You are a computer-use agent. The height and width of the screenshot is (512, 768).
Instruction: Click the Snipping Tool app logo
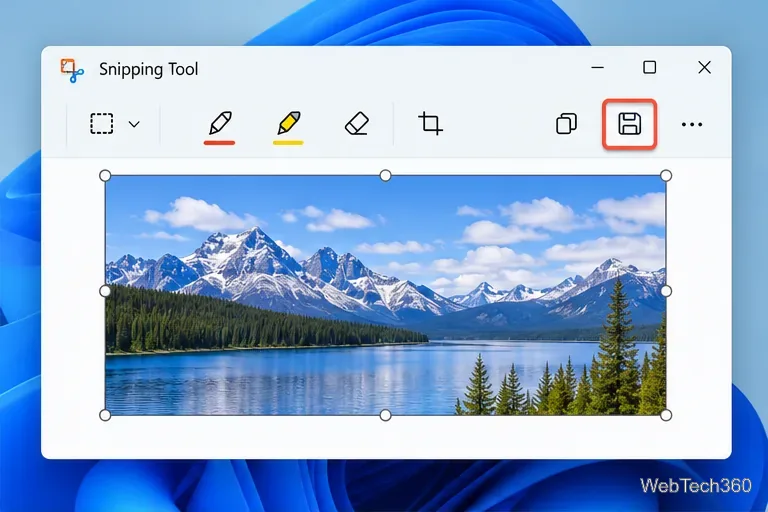tap(72, 70)
